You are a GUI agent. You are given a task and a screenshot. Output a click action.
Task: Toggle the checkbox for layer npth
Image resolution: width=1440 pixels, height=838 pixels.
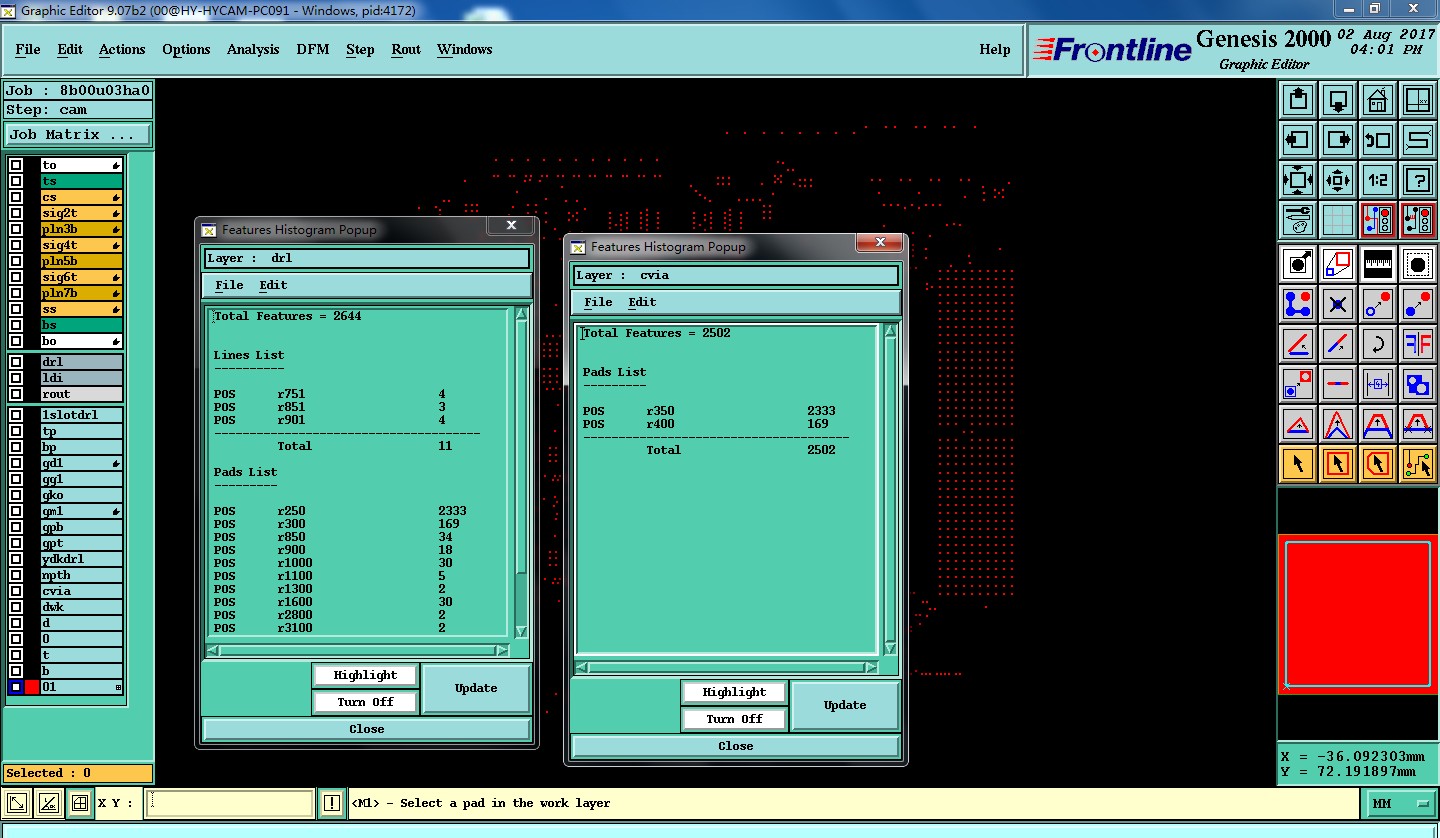tap(16, 575)
